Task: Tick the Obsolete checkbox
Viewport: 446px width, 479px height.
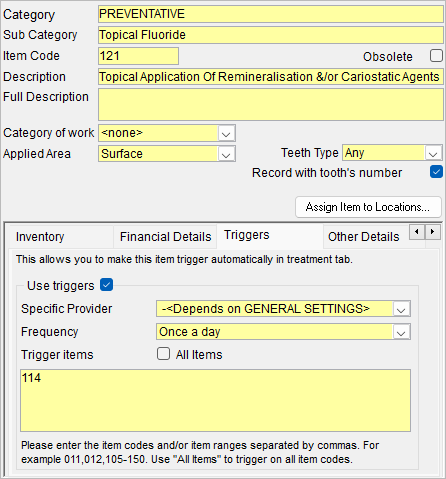Action: coord(436,56)
